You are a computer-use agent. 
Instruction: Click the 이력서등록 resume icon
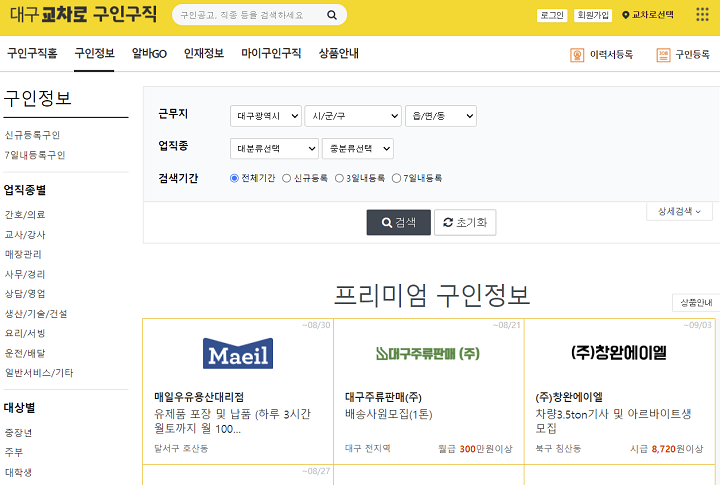coord(577,55)
